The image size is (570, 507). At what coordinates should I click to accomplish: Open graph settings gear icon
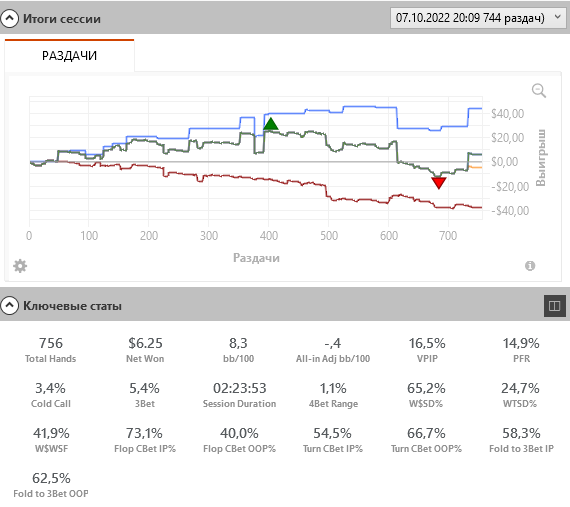[x=20, y=266]
